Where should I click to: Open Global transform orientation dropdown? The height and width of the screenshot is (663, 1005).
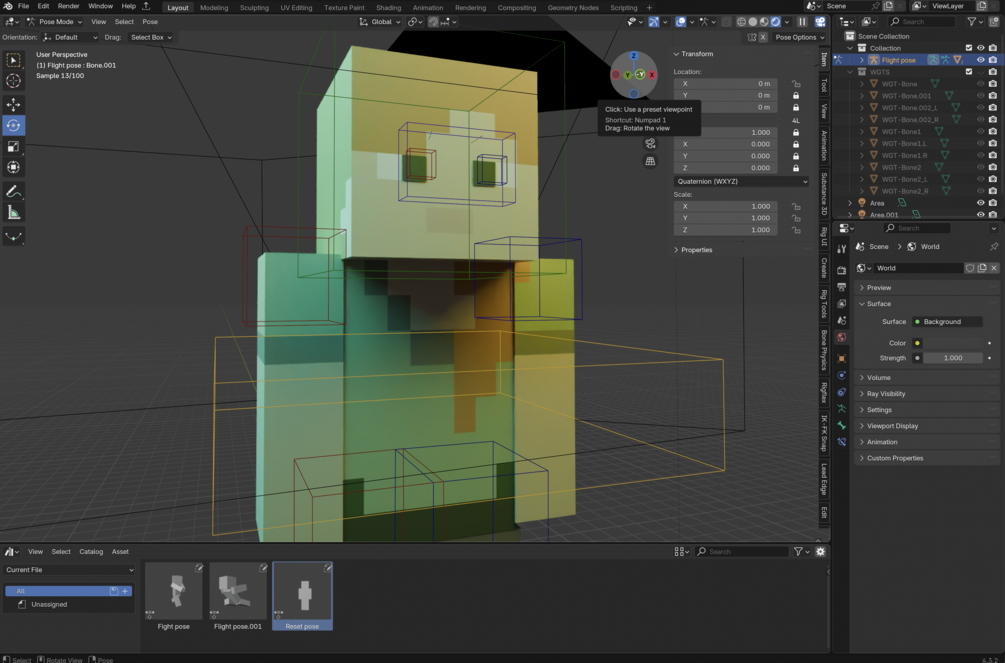[x=380, y=22]
